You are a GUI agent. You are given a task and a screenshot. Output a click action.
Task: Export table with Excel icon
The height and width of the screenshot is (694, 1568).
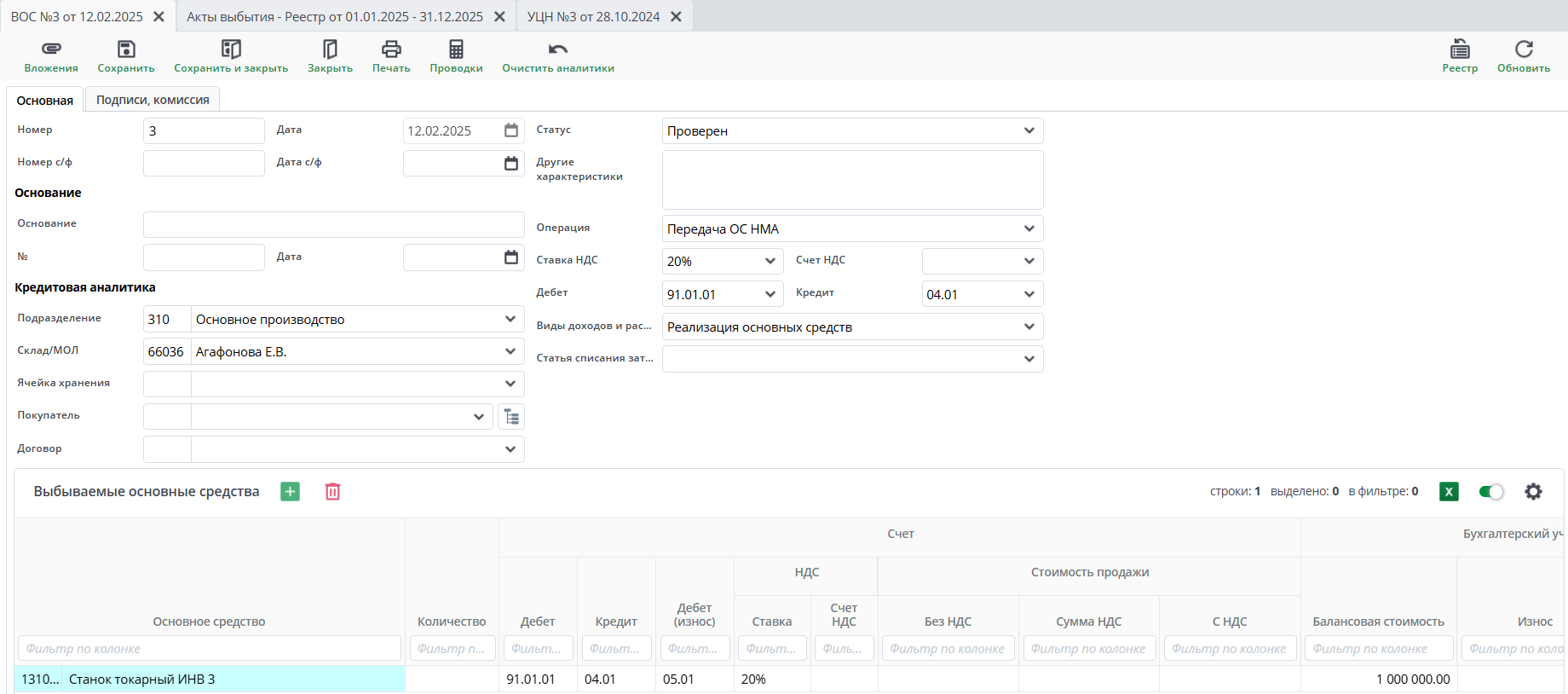click(1449, 492)
